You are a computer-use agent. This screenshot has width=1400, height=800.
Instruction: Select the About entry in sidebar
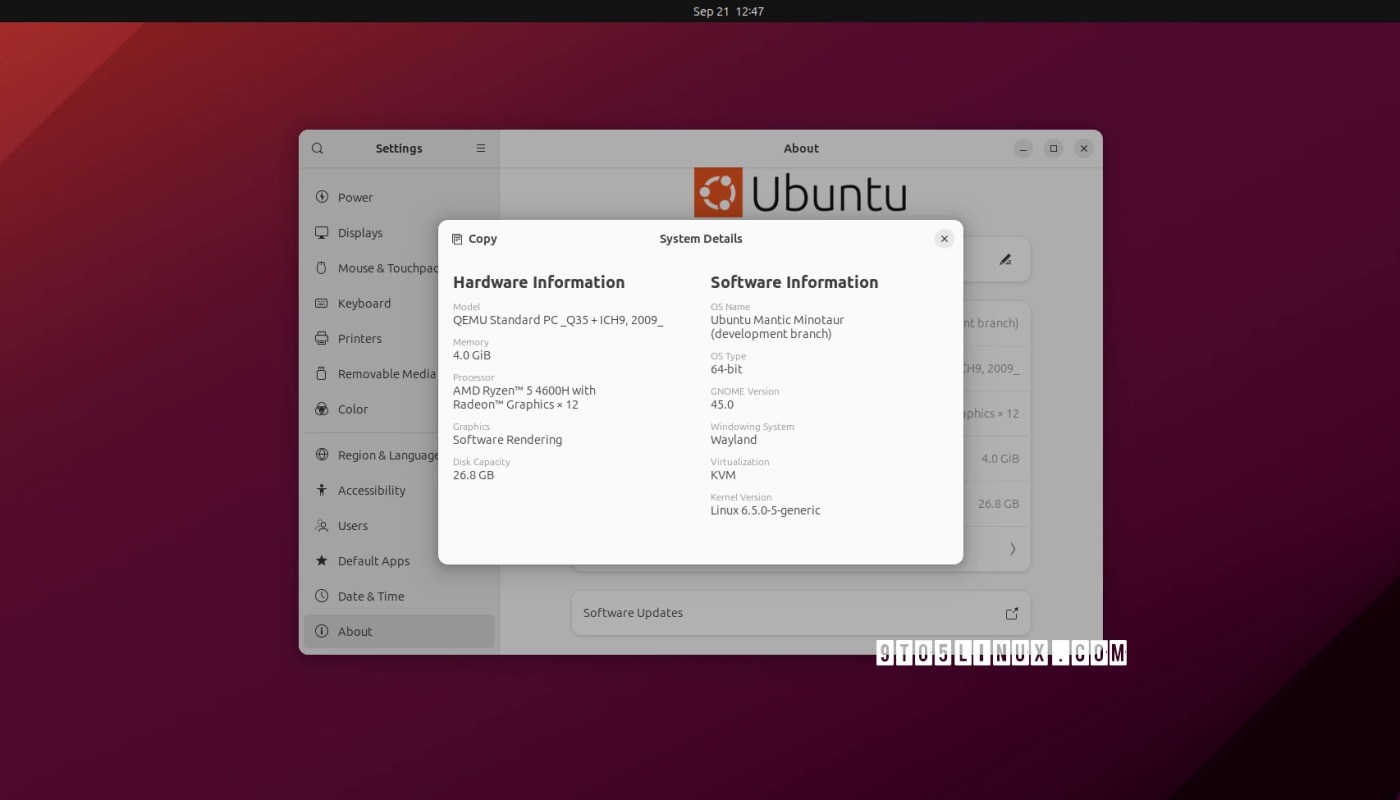click(399, 631)
